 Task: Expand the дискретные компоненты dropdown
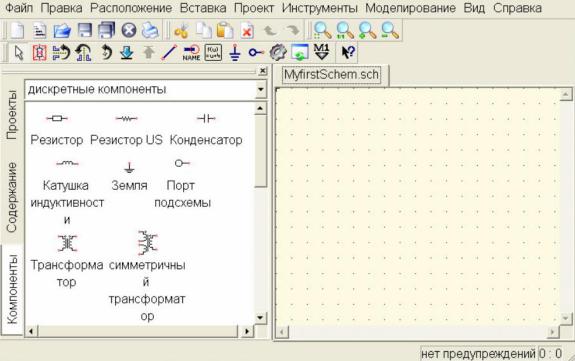coord(261,90)
